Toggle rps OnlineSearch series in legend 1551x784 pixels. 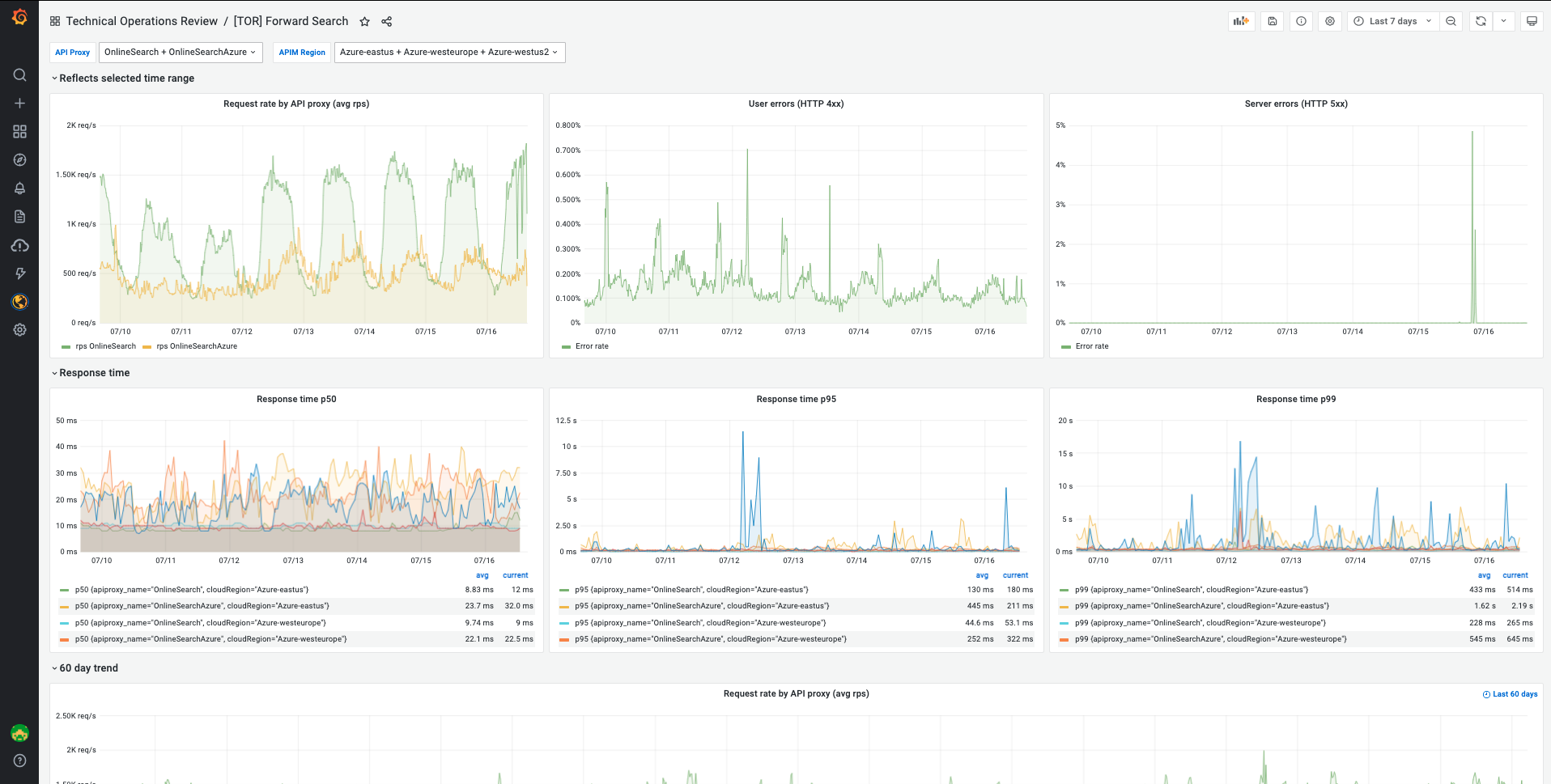[105, 346]
